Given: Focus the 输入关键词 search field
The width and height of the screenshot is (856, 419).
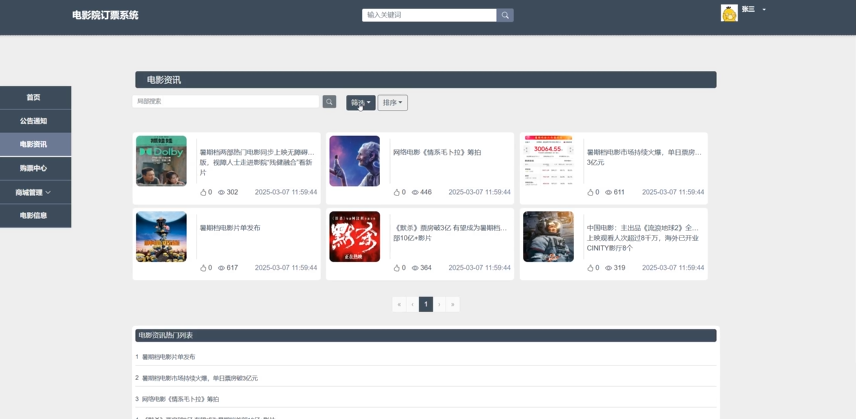Looking at the screenshot, I should 429,15.
